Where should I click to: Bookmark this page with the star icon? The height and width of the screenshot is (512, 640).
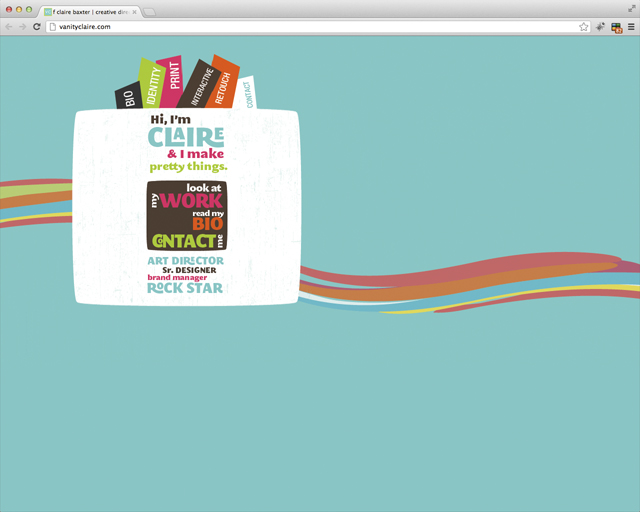coord(584,27)
